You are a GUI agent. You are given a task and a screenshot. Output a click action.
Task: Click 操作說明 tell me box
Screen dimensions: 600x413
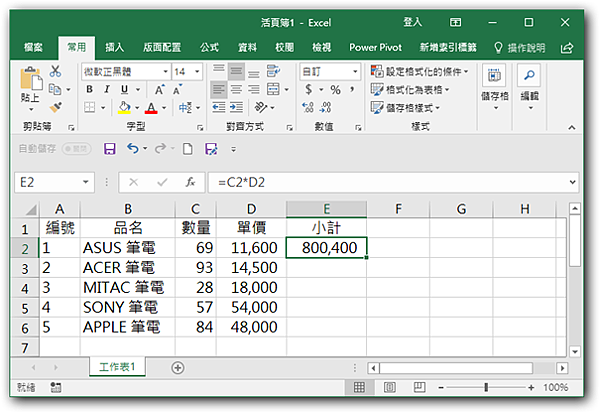pos(520,48)
